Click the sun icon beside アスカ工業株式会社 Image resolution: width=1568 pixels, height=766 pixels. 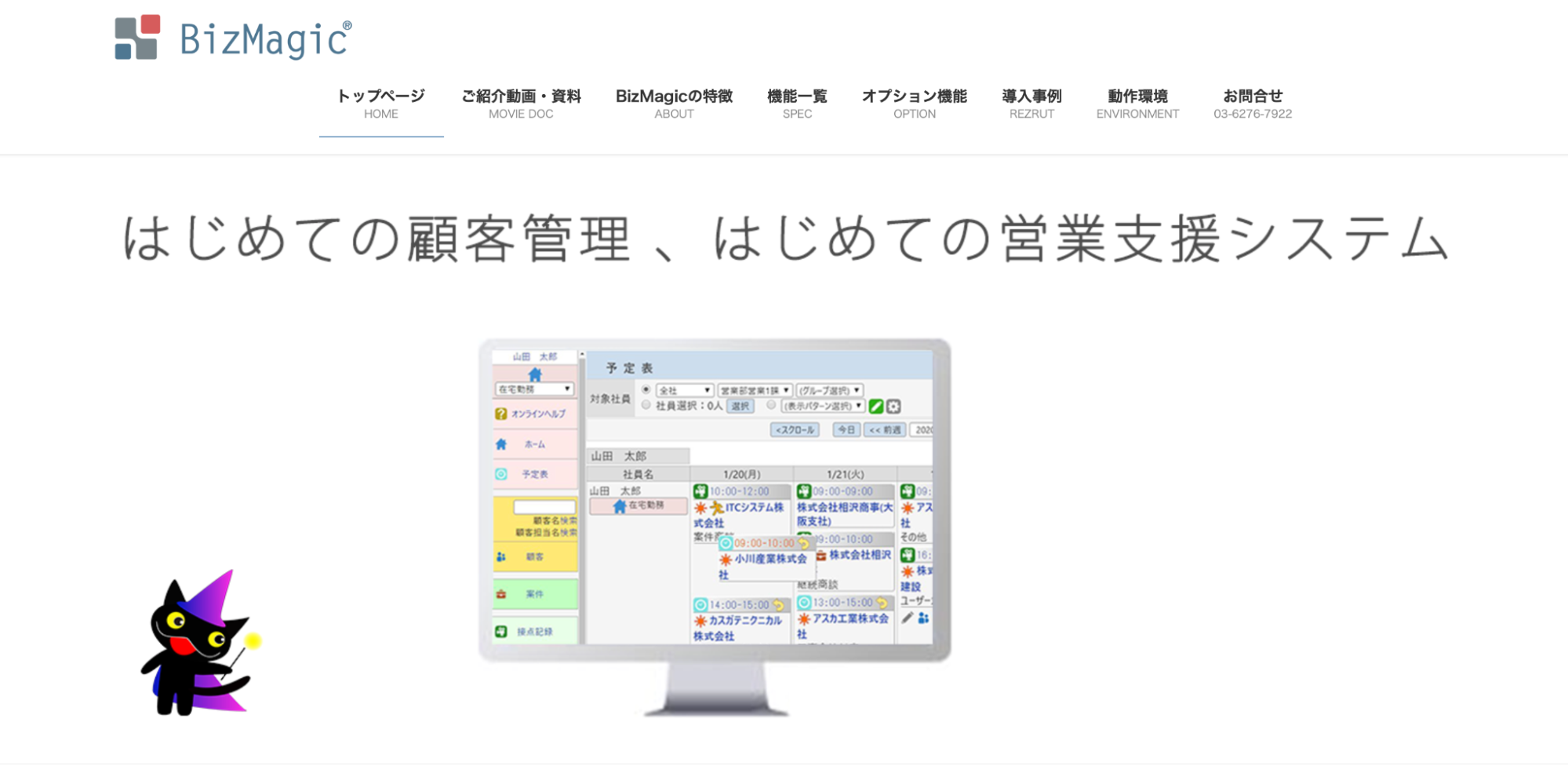tap(804, 618)
